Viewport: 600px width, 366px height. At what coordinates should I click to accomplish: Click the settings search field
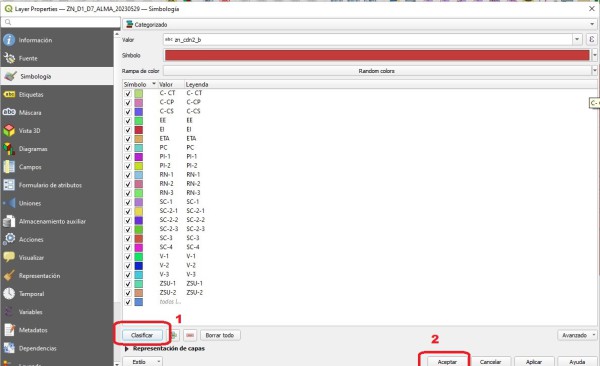(60, 22)
